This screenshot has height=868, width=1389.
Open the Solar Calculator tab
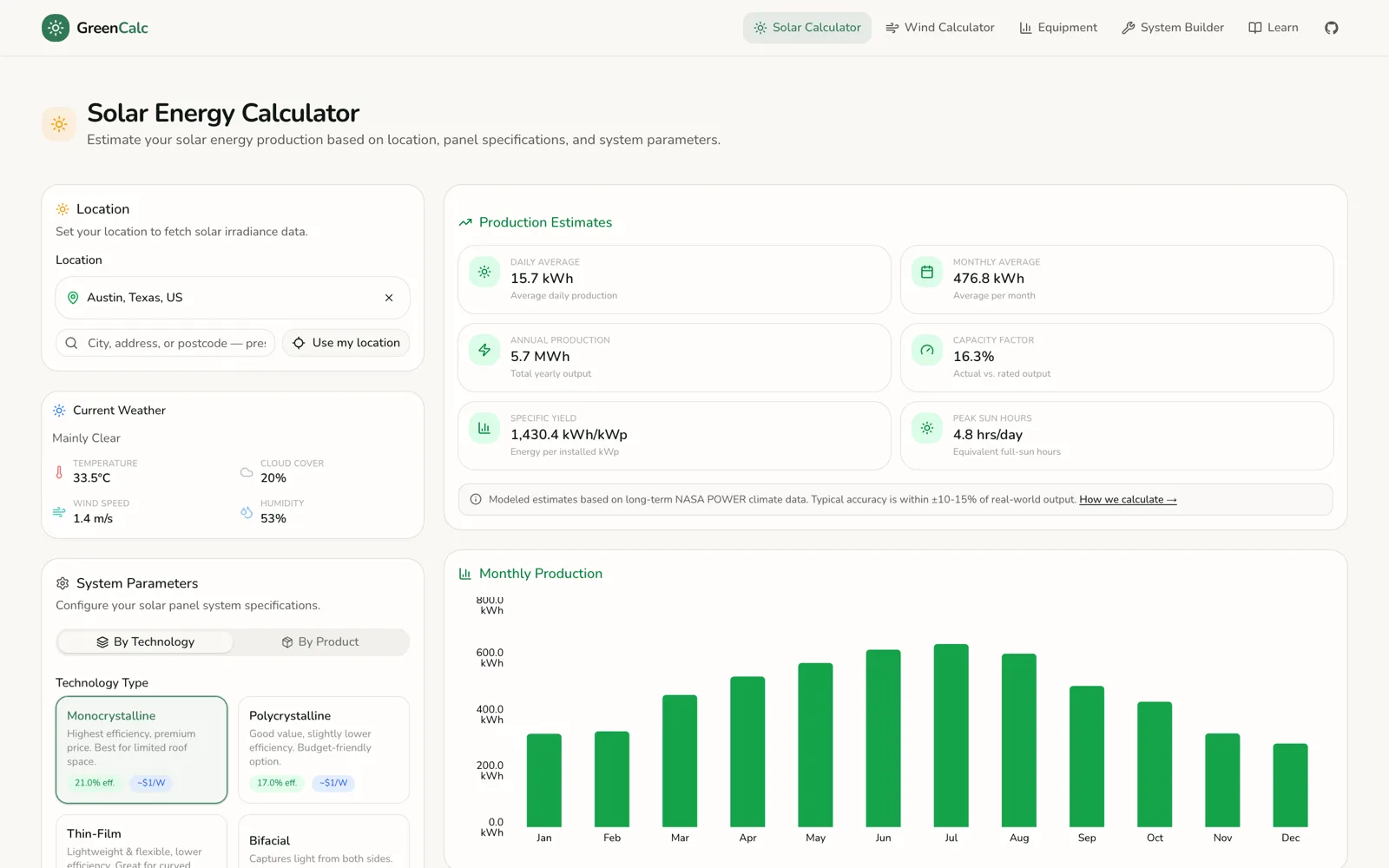[806, 28]
